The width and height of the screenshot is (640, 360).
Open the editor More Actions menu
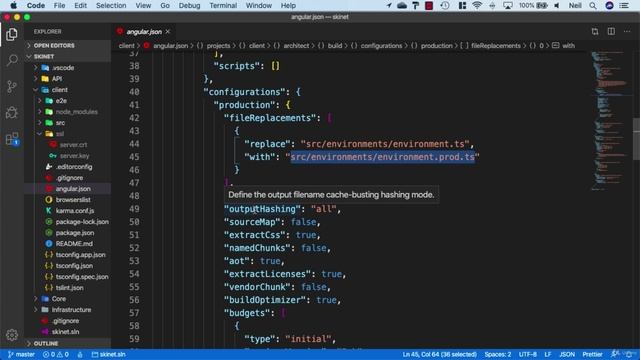627,31
